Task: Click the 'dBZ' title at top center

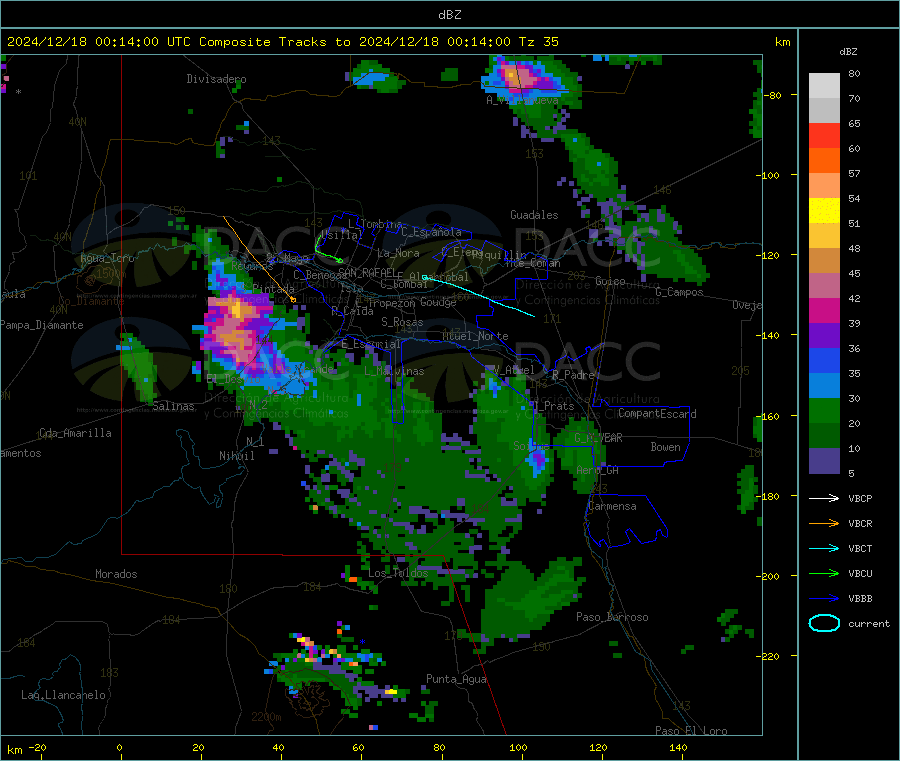Action: coord(449,15)
